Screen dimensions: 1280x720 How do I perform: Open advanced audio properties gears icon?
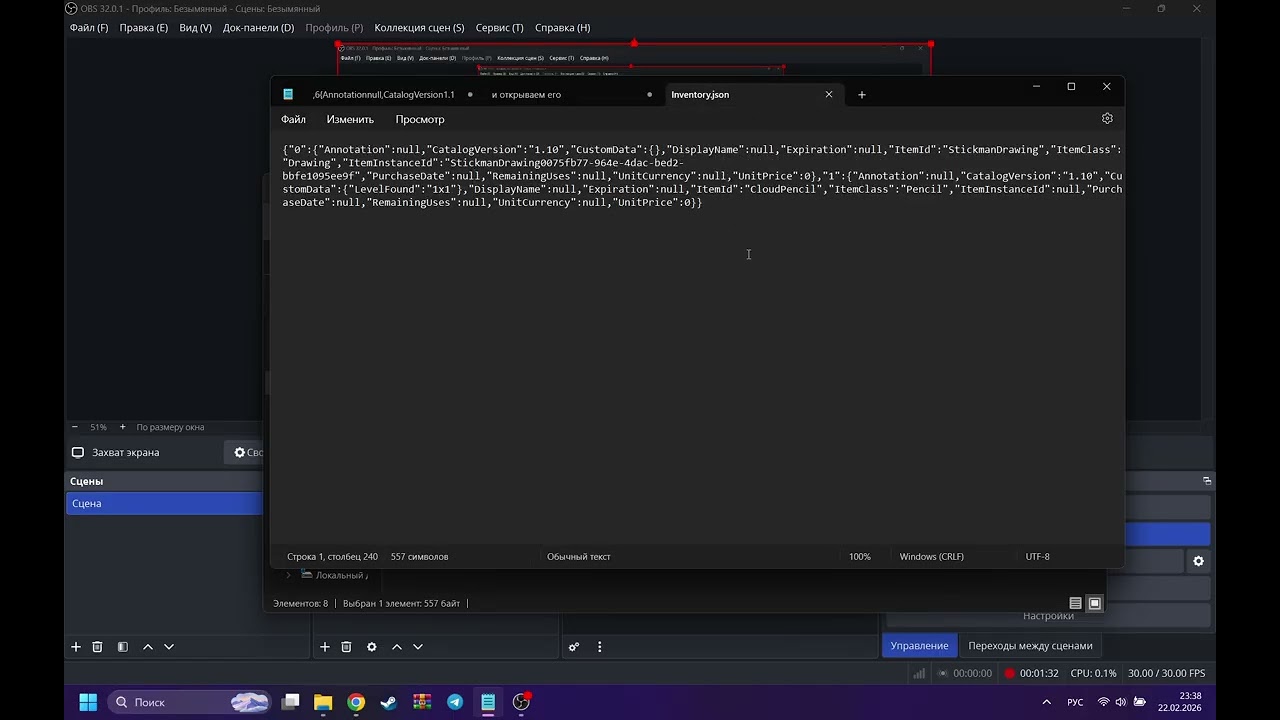[574, 647]
